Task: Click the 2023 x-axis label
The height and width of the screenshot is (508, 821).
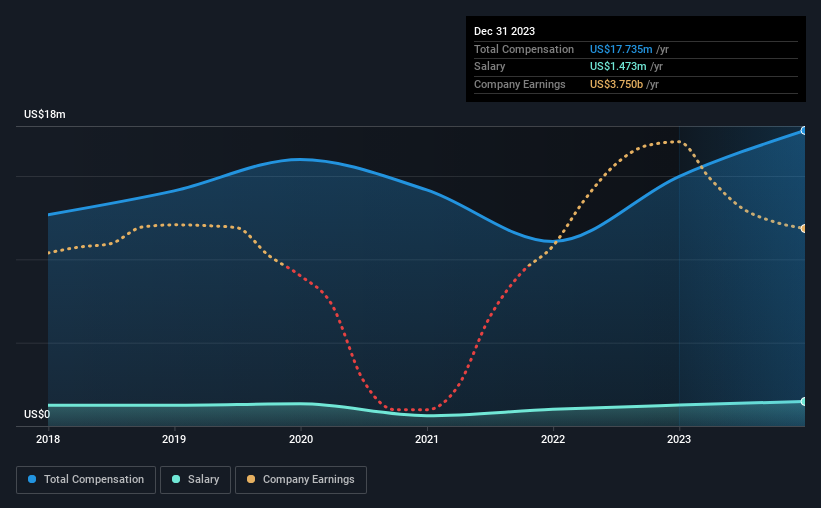Action: point(679,439)
